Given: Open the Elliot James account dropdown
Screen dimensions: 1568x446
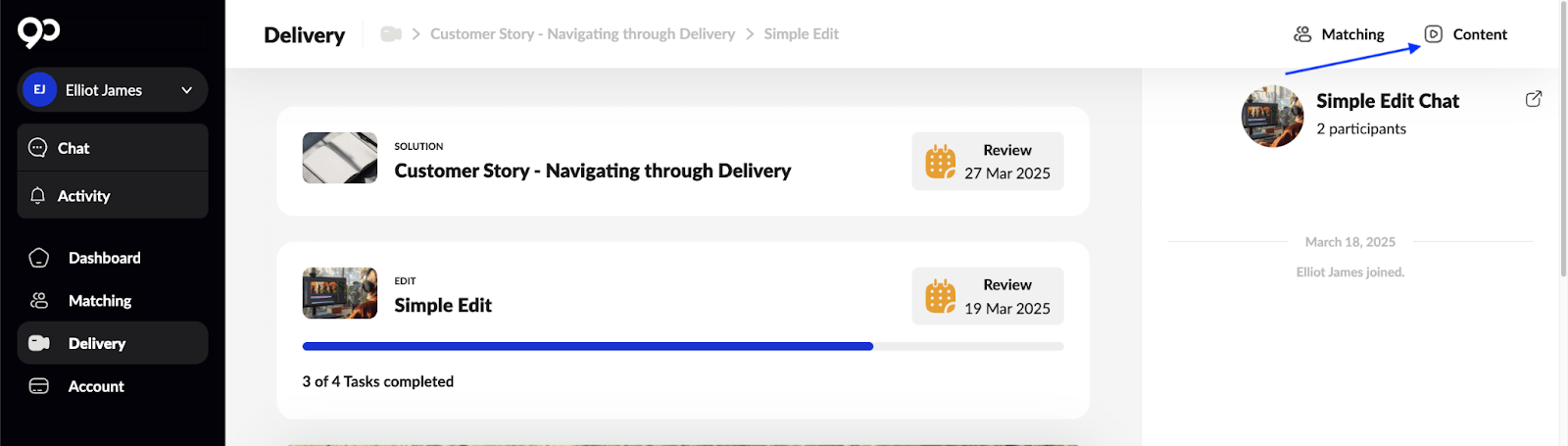Looking at the screenshot, I should [186, 90].
